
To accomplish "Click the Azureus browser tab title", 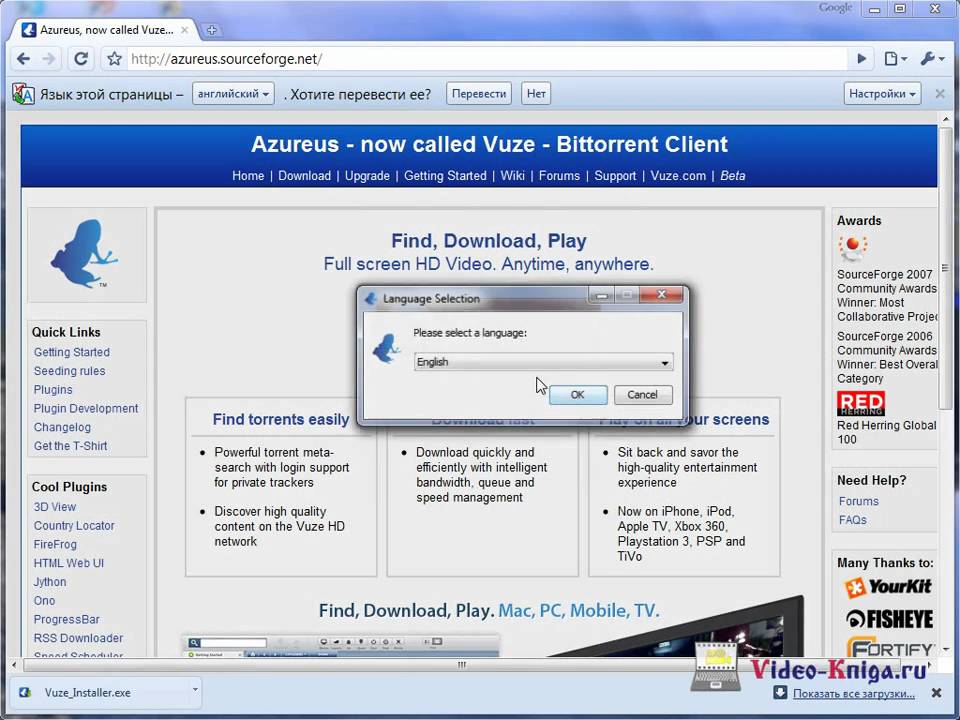I will coord(107,30).
